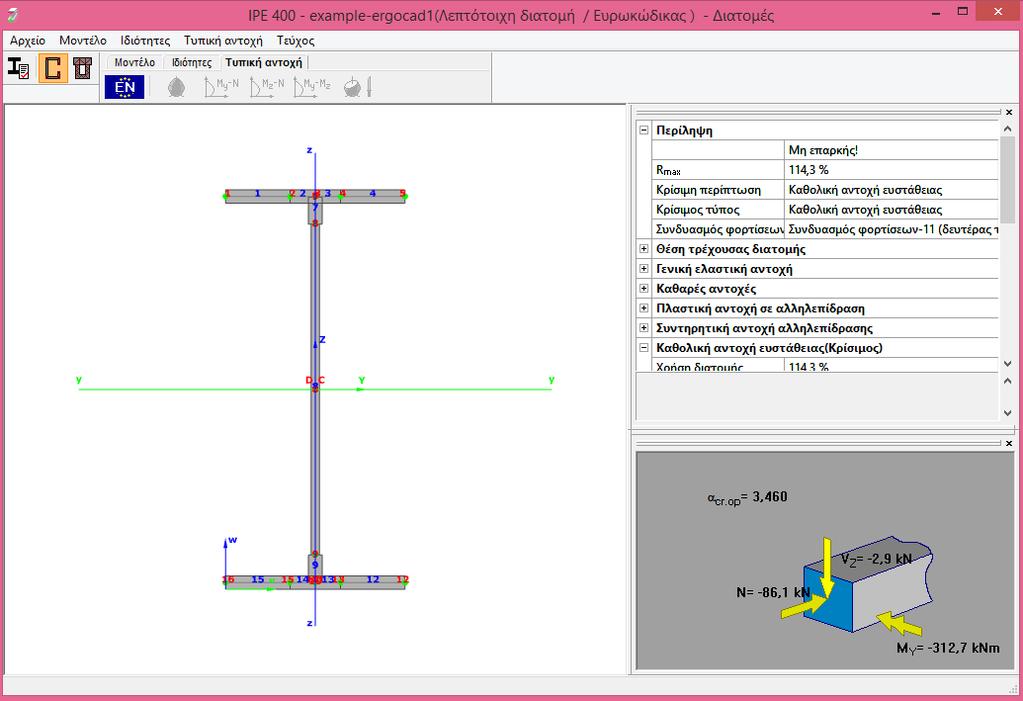Expand Θέση τρέχουσας διατομής section
This screenshot has height=701, width=1023.
(x=644, y=249)
